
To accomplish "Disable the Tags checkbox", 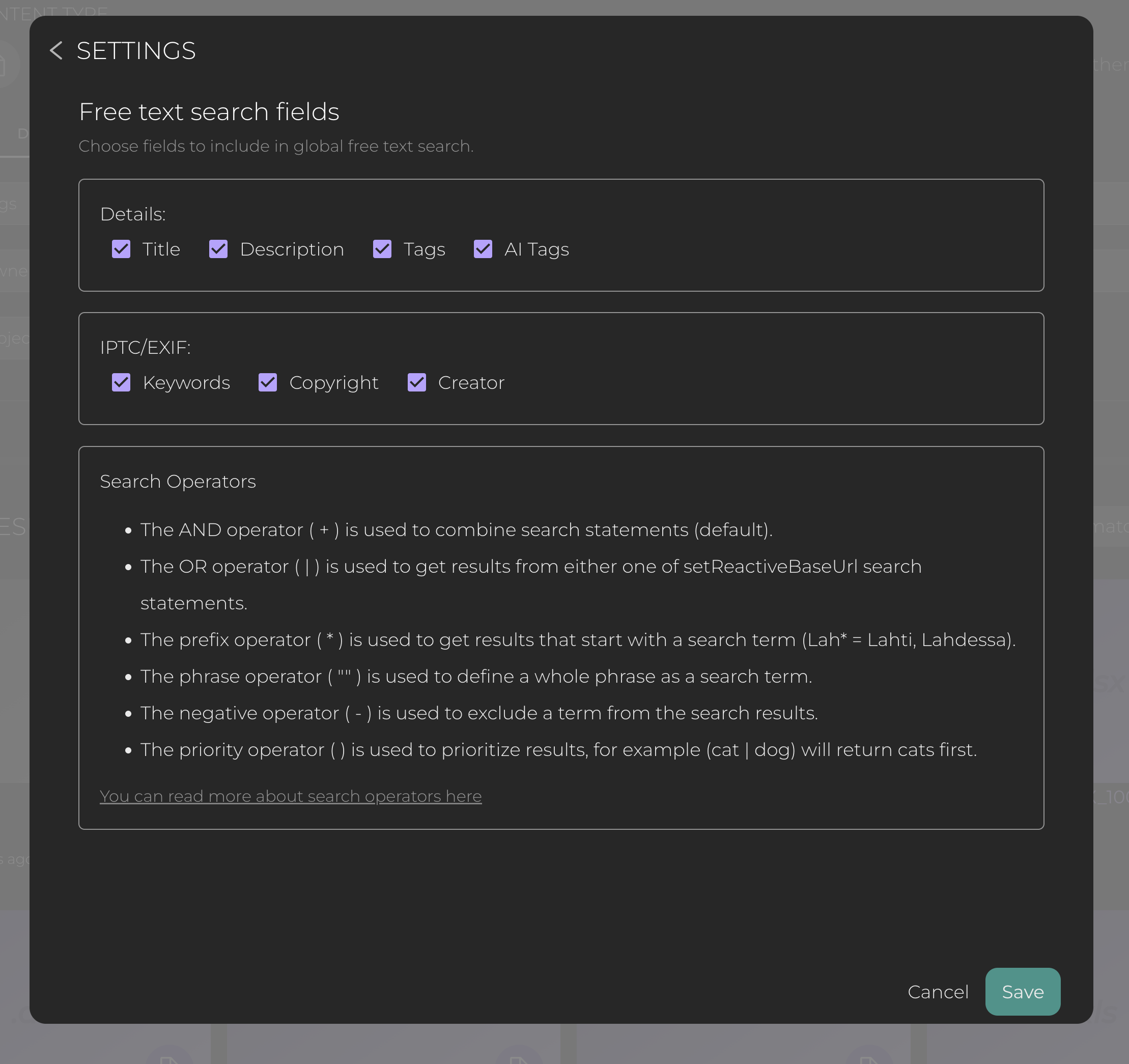I will click(382, 249).
